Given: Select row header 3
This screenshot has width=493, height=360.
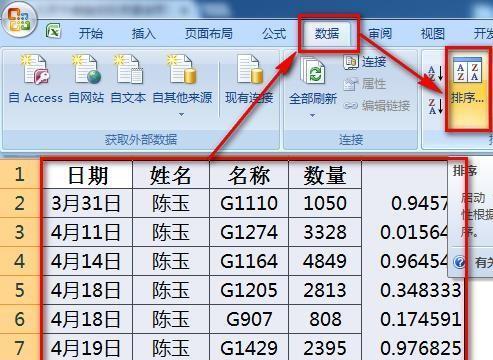Looking at the screenshot, I should (x=20, y=232).
